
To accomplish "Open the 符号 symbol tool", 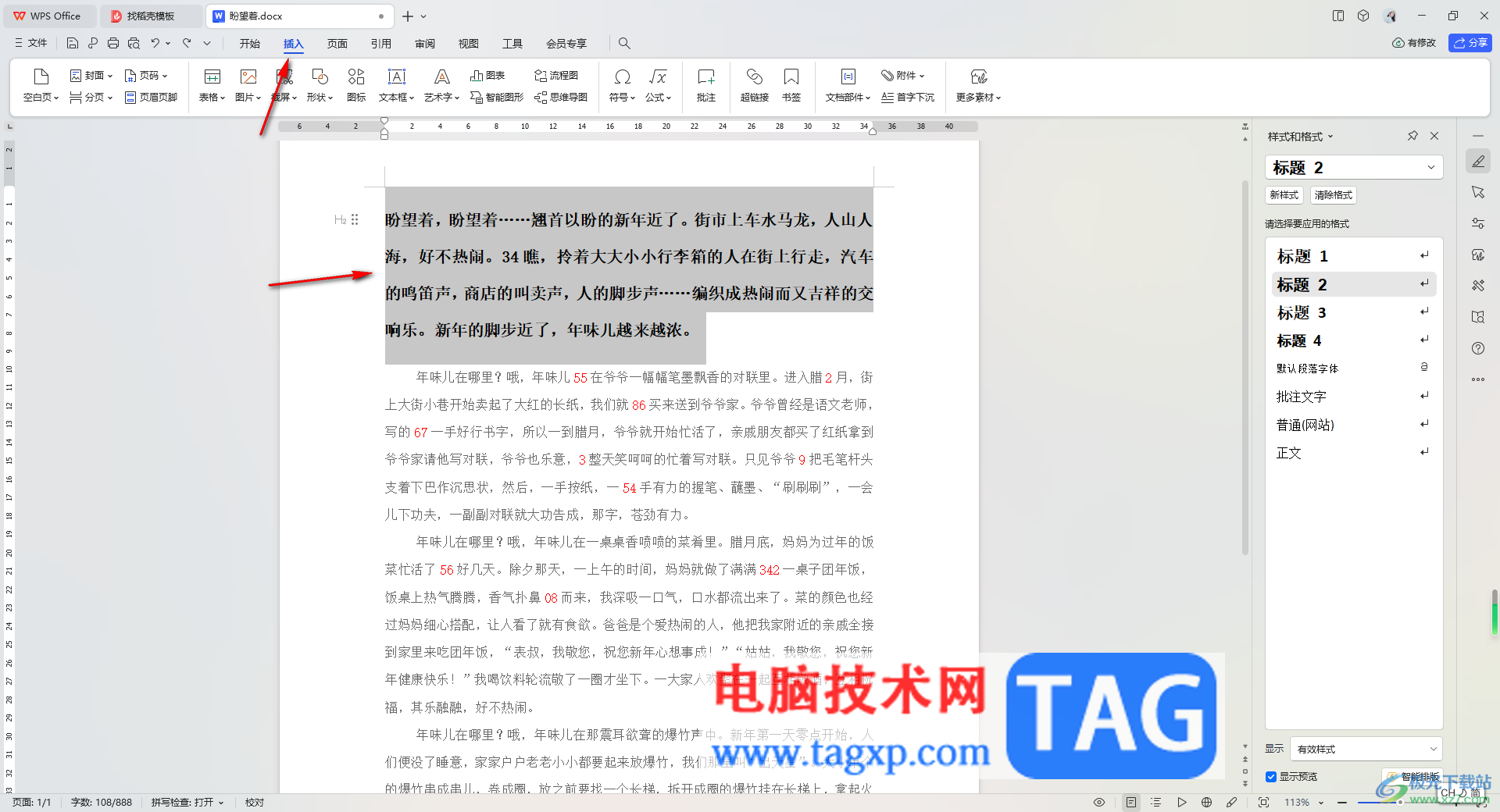I will tap(622, 85).
